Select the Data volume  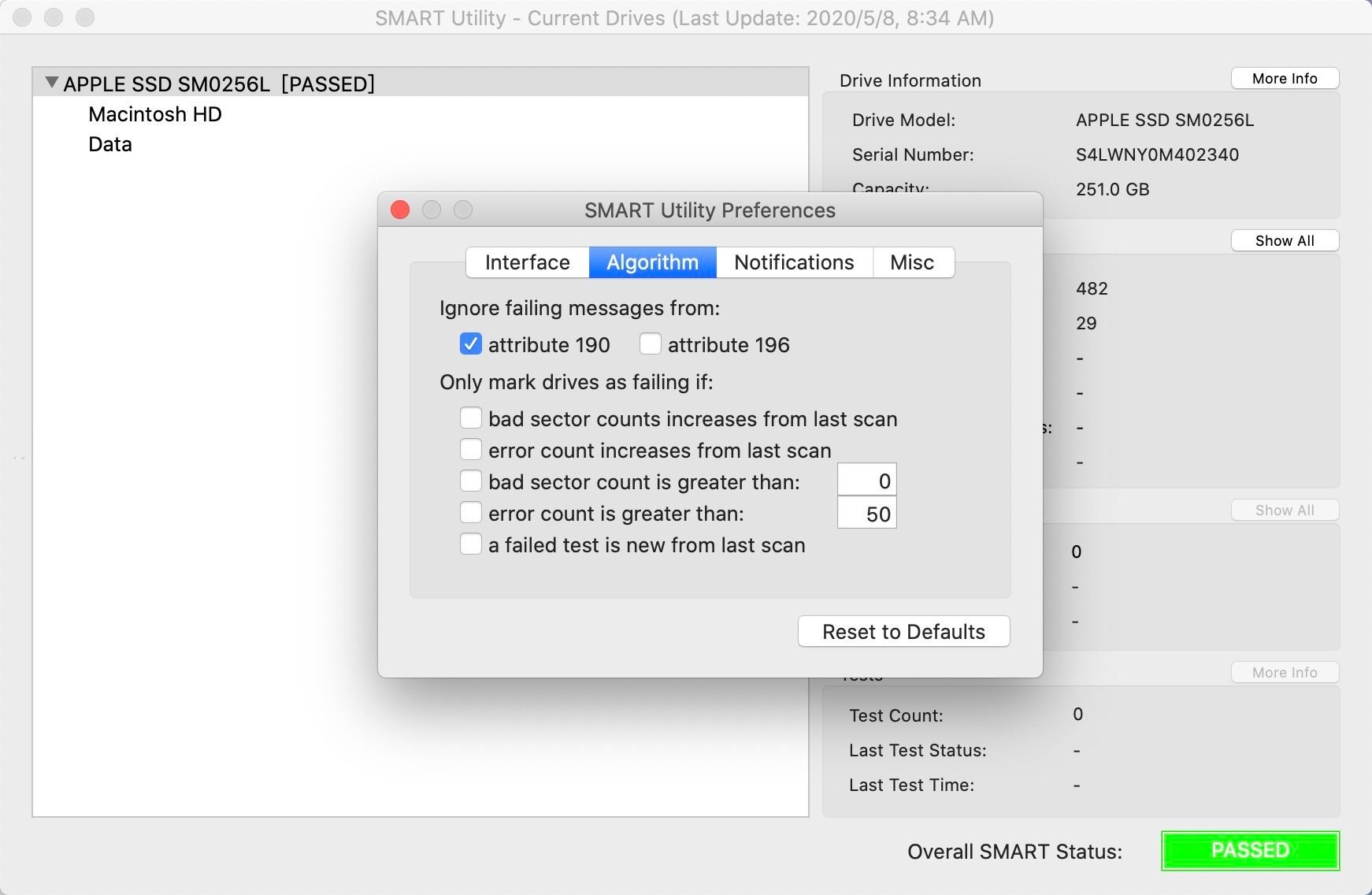(109, 144)
